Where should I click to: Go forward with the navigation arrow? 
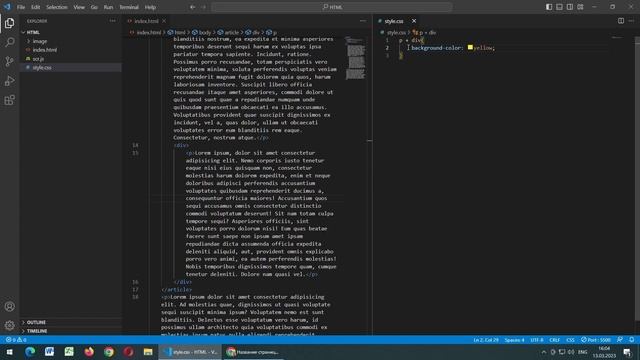click(203, 7)
